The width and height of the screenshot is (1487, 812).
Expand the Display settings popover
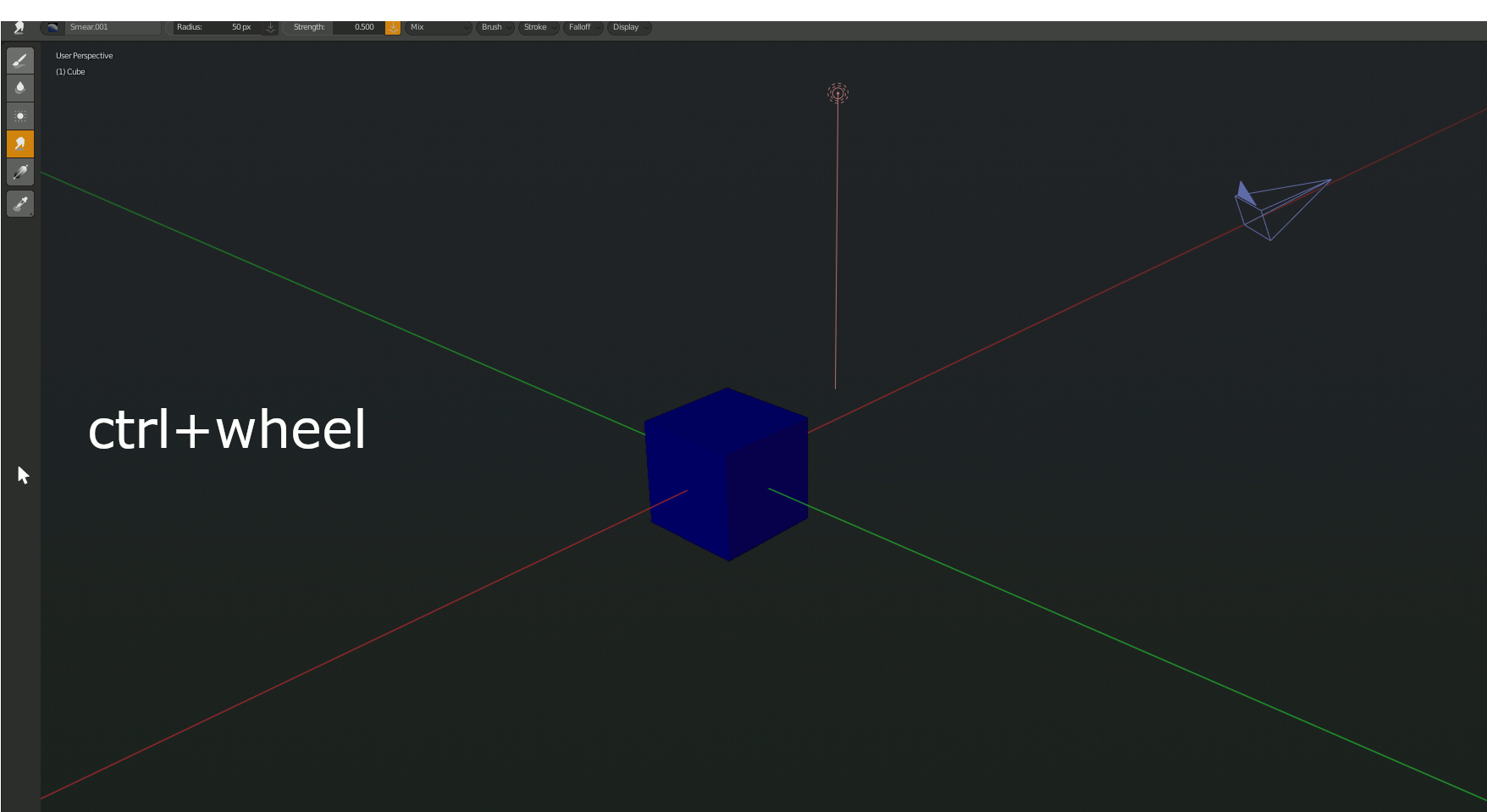[x=629, y=27]
